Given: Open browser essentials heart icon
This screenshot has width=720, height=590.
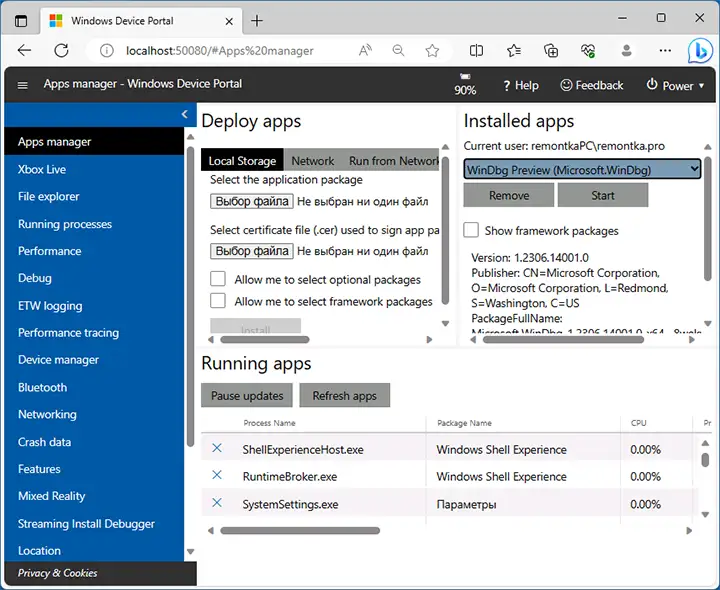Looking at the screenshot, I should [x=588, y=51].
